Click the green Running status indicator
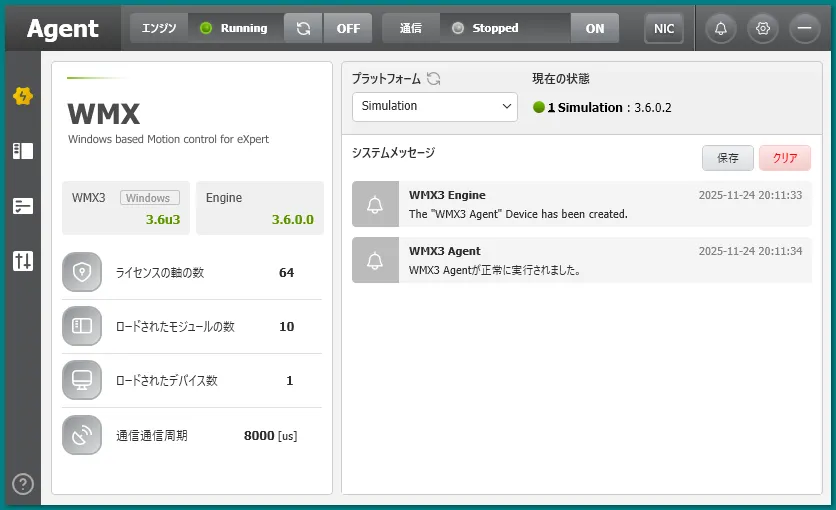 206,28
